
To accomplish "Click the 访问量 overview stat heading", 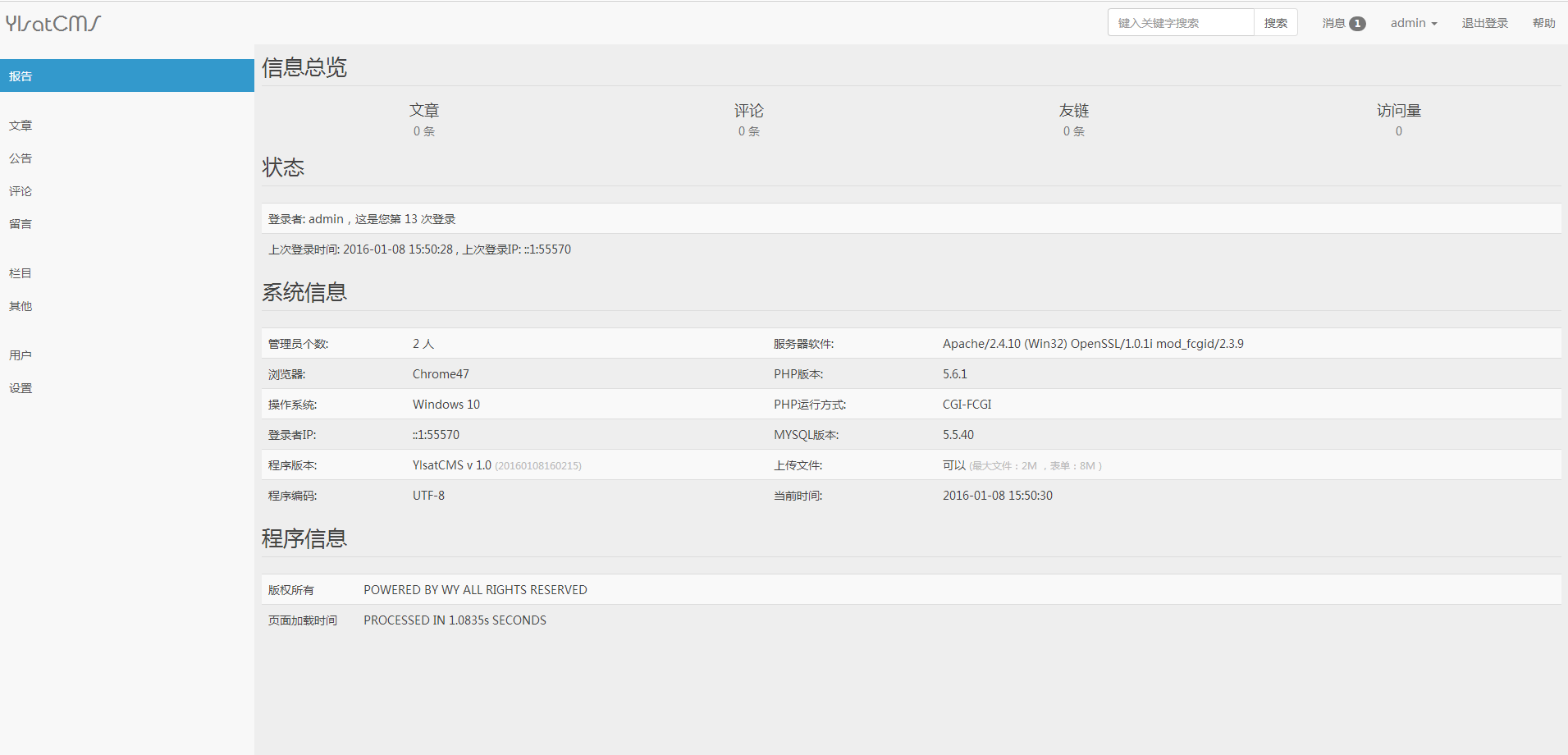I will pyautogui.click(x=1399, y=110).
